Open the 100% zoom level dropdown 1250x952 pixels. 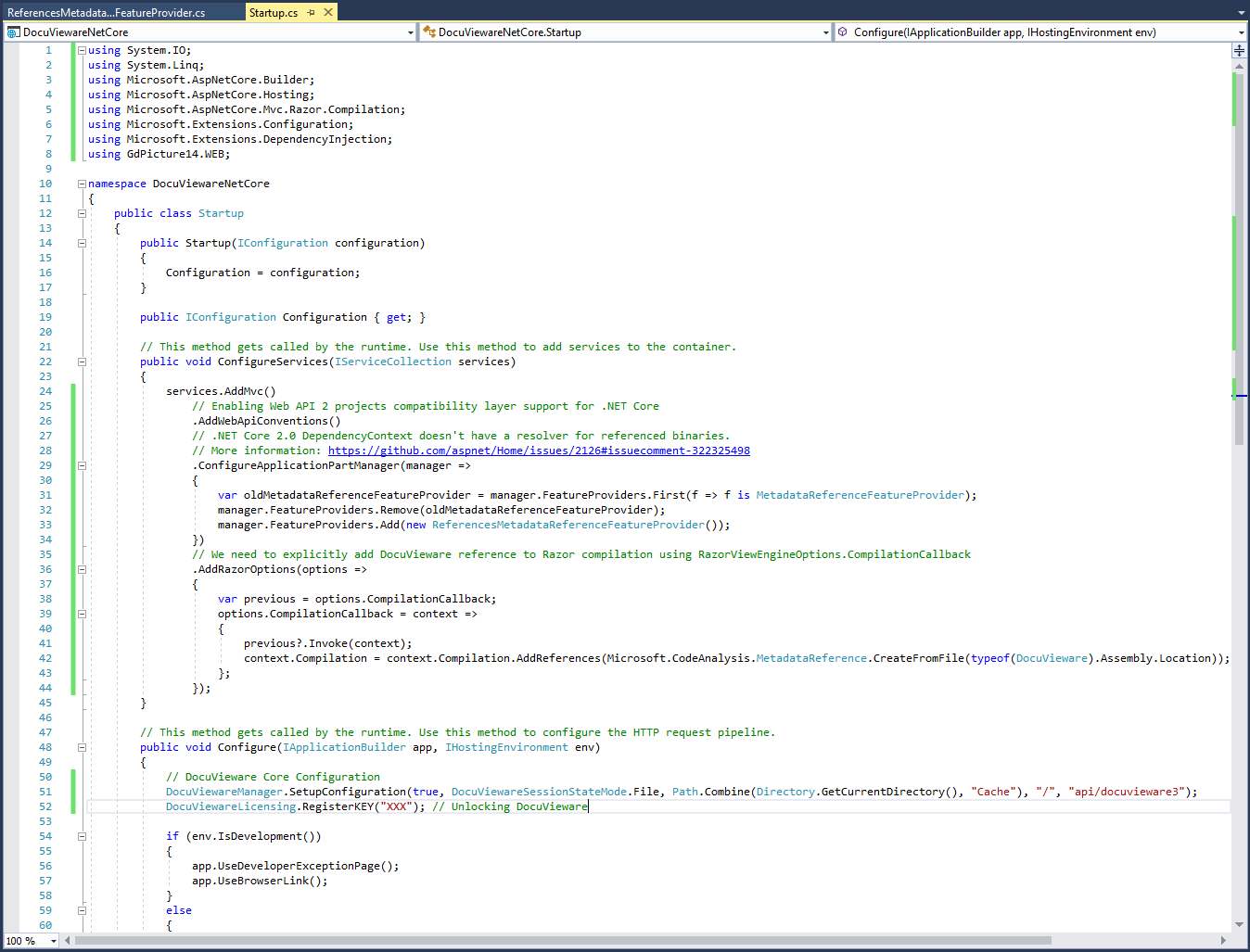(x=52, y=940)
